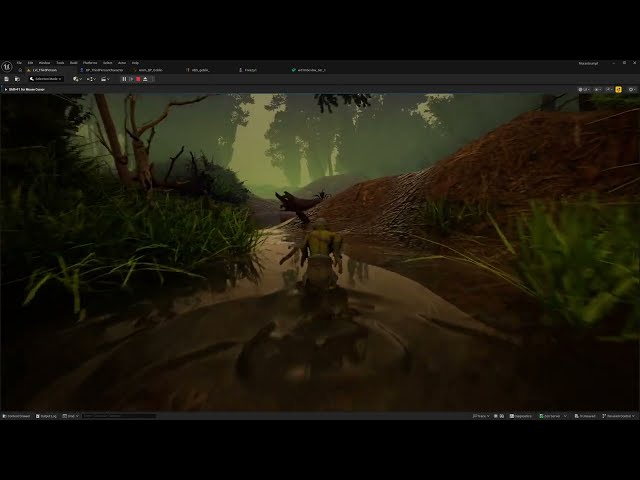Open Diagnostics in the status bar
The image size is (640, 480).
point(520,416)
